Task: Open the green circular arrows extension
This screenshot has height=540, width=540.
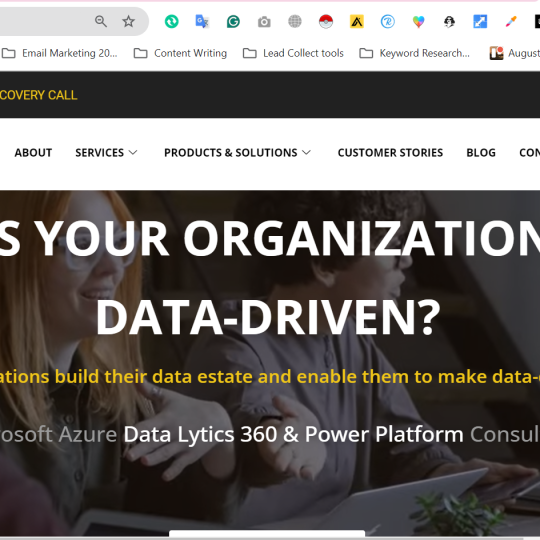Action: click(172, 21)
